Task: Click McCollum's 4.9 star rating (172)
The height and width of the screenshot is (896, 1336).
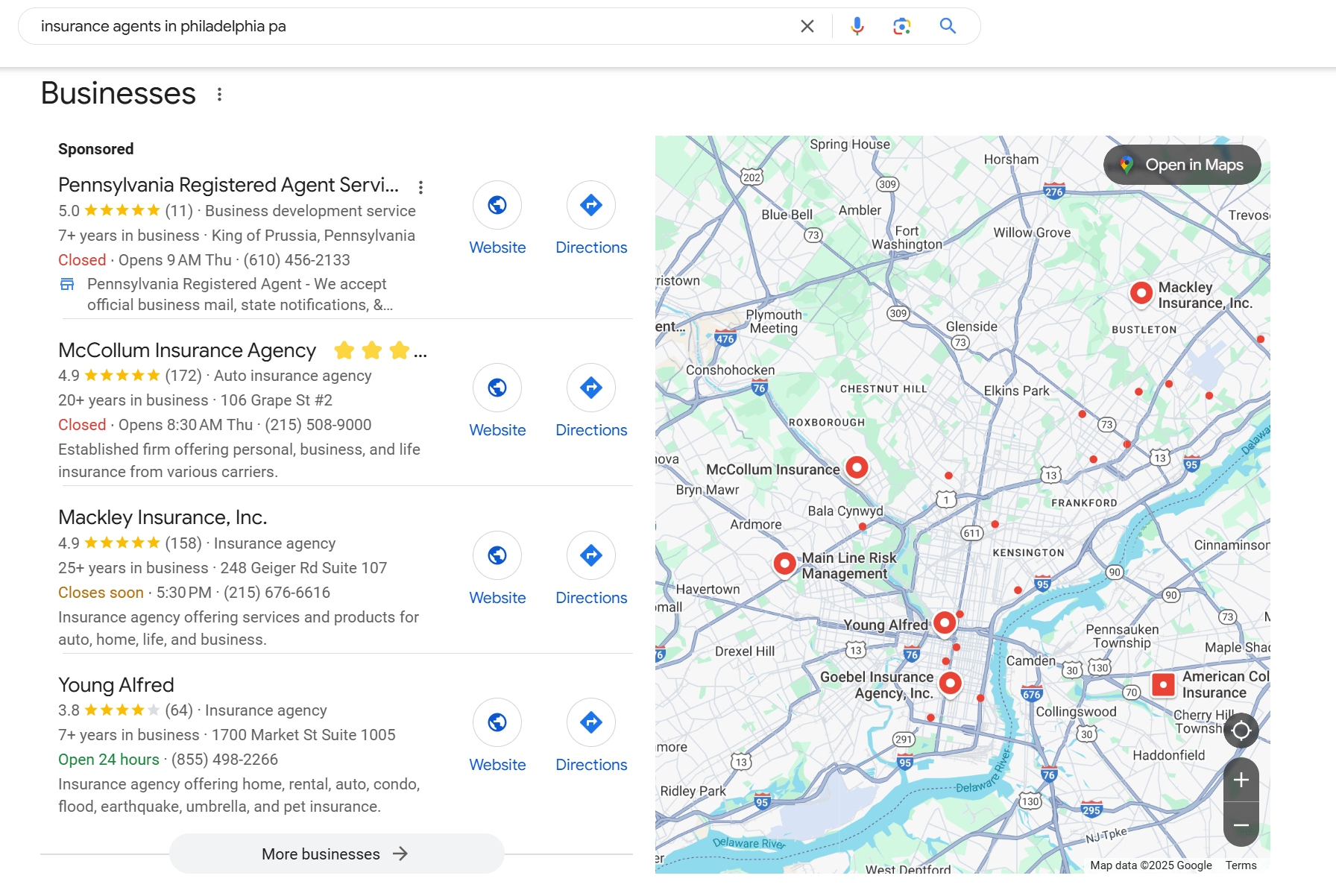Action: 130,376
